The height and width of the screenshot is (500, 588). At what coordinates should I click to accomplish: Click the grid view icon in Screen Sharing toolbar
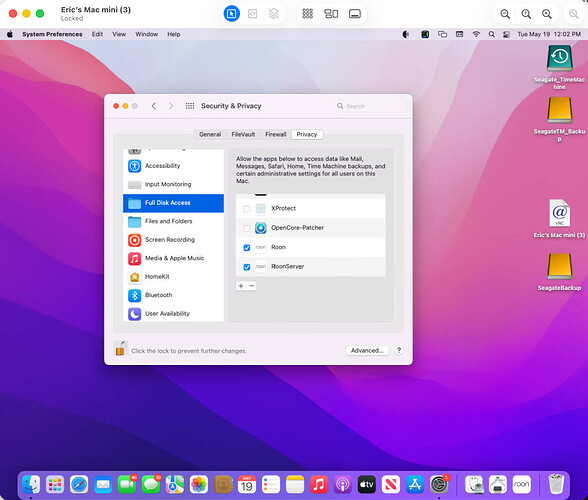coord(308,14)
